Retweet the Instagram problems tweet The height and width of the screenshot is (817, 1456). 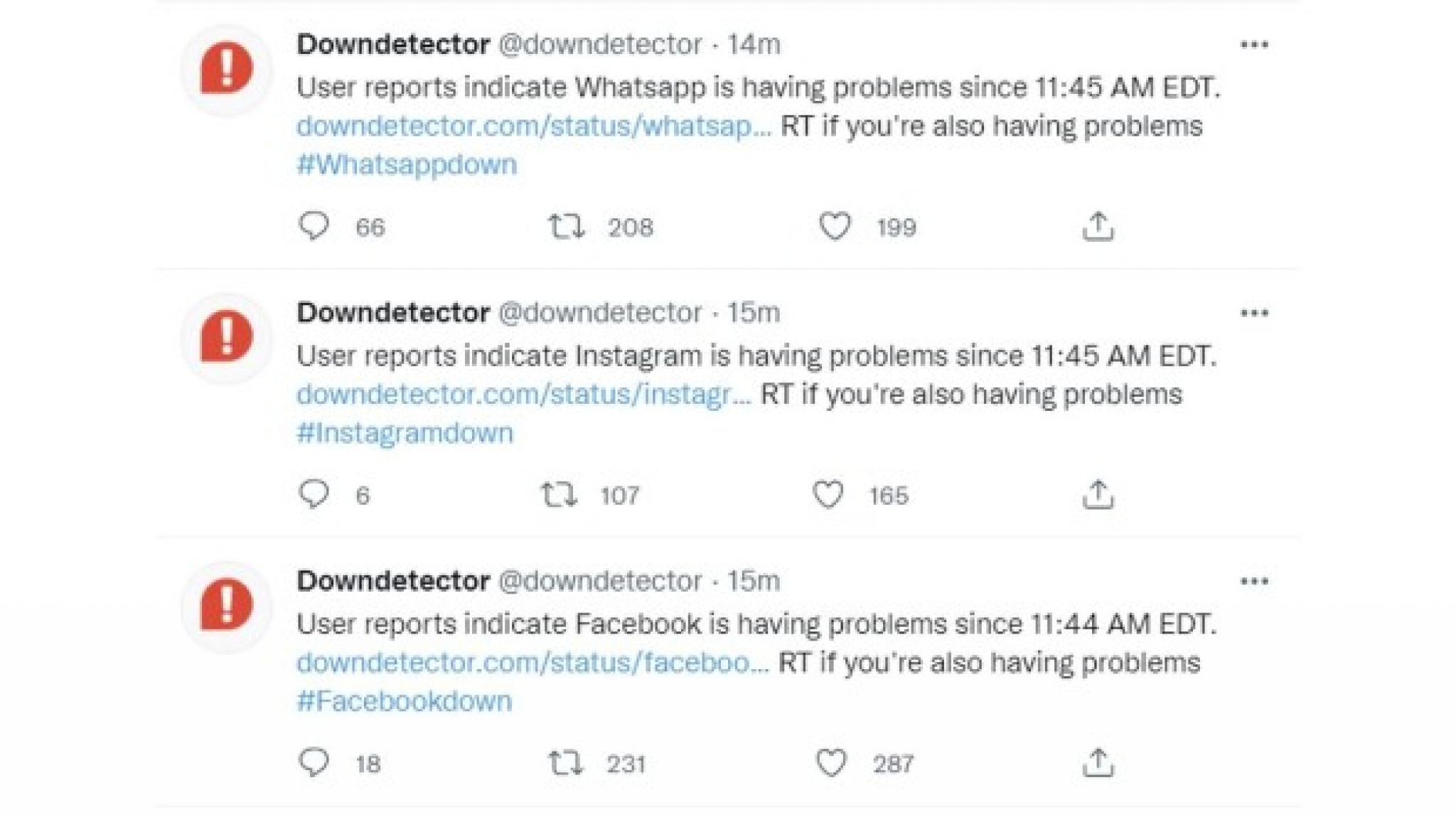tap(559, 495)
